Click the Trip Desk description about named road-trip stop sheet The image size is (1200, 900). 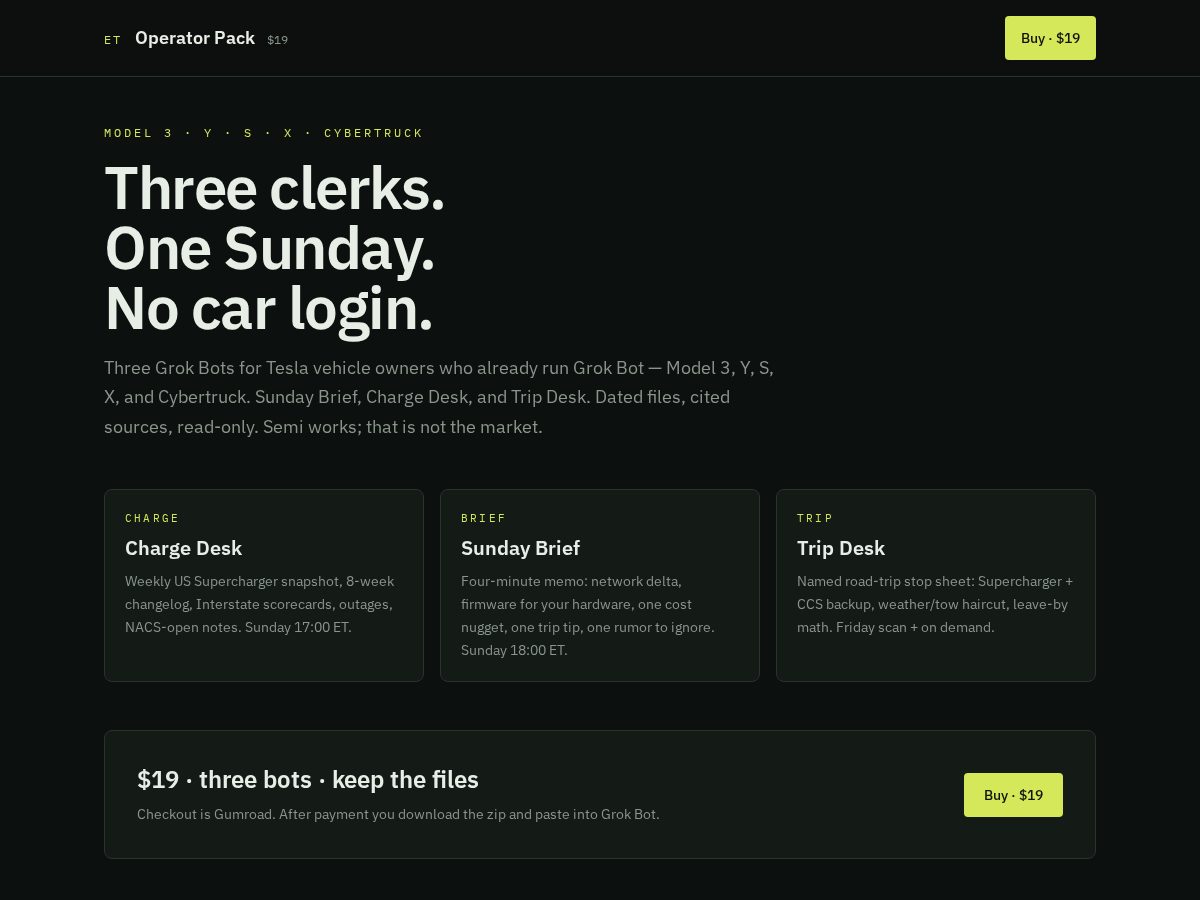point(935,604)
